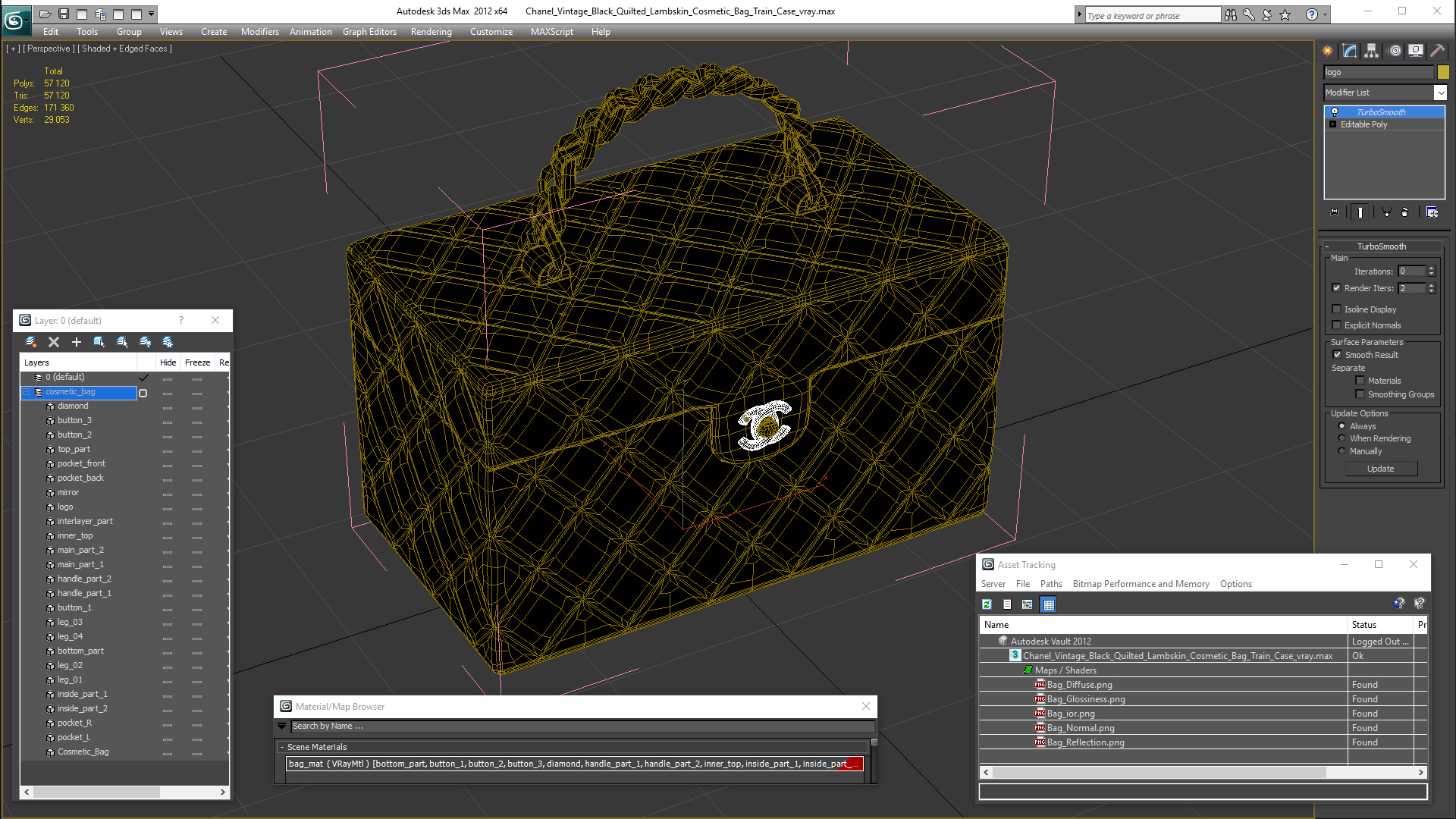
Task: Open the Modify command panel tab
Action: (x=1350, y=51)
